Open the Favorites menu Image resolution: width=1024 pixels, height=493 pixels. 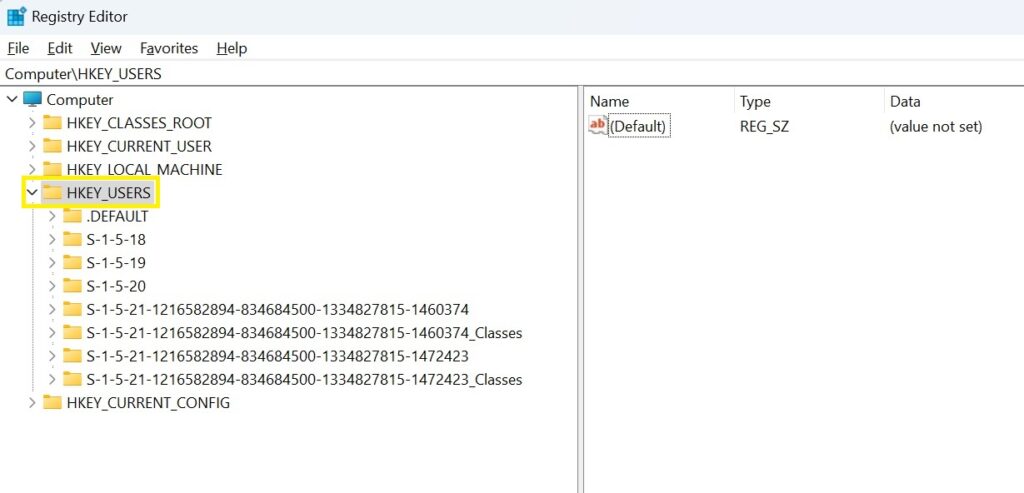169,48
